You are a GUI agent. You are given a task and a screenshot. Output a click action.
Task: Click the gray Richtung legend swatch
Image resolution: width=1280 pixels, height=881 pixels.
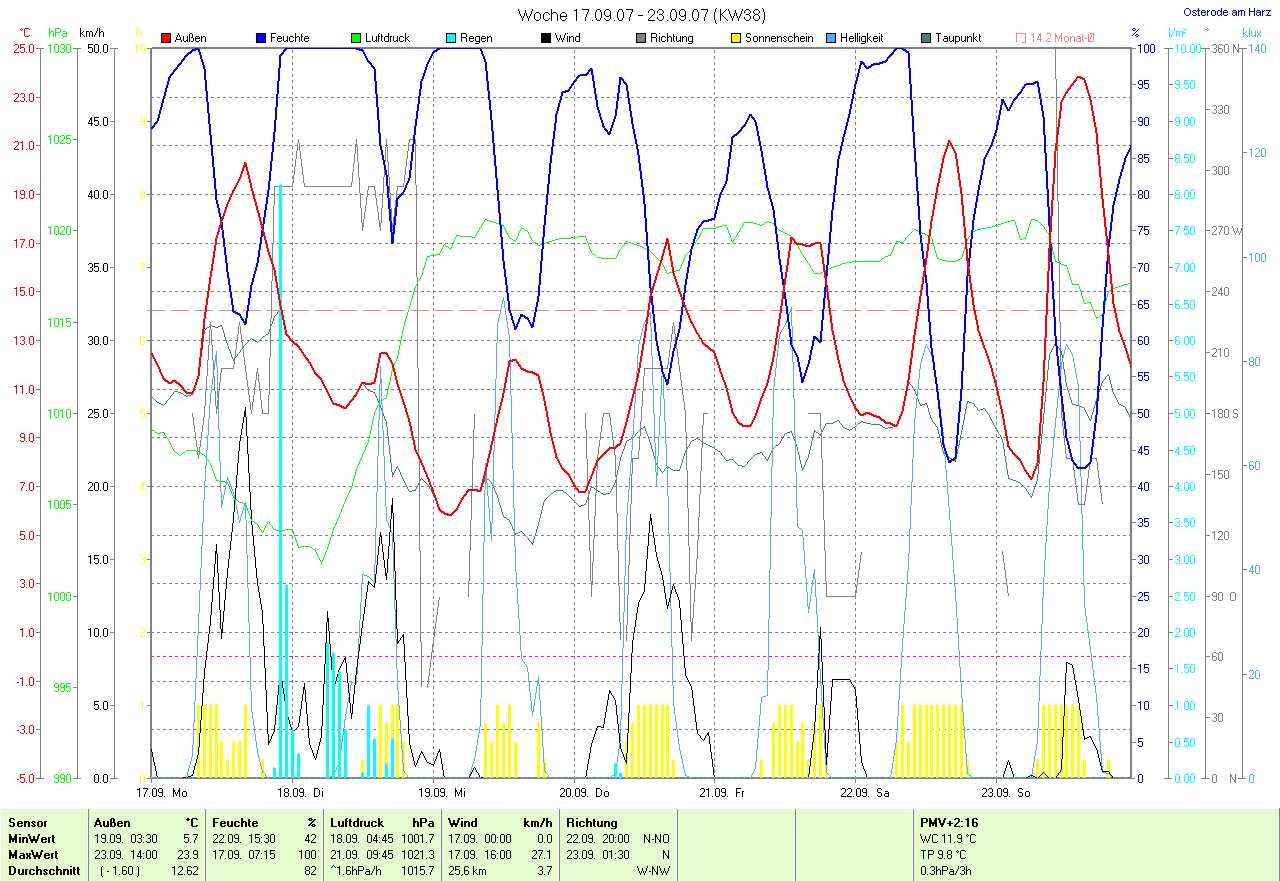tap(642, 38)
